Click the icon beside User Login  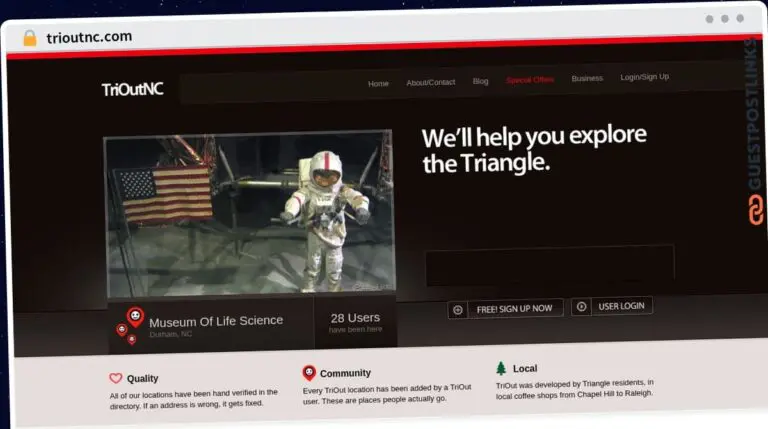[581, 306]
